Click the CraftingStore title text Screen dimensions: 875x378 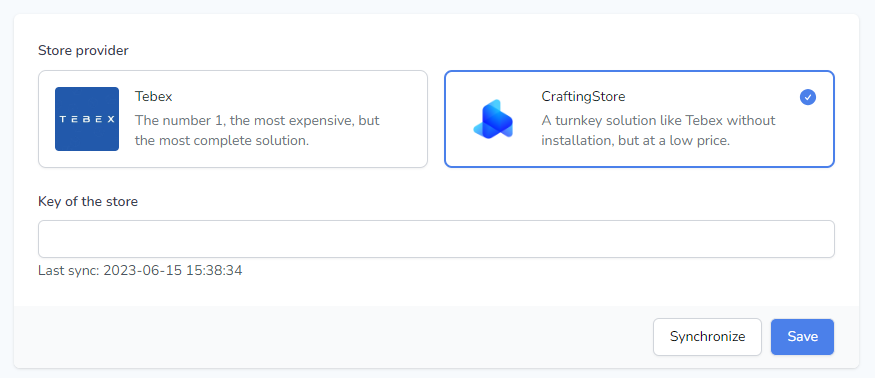click(583, 97)
